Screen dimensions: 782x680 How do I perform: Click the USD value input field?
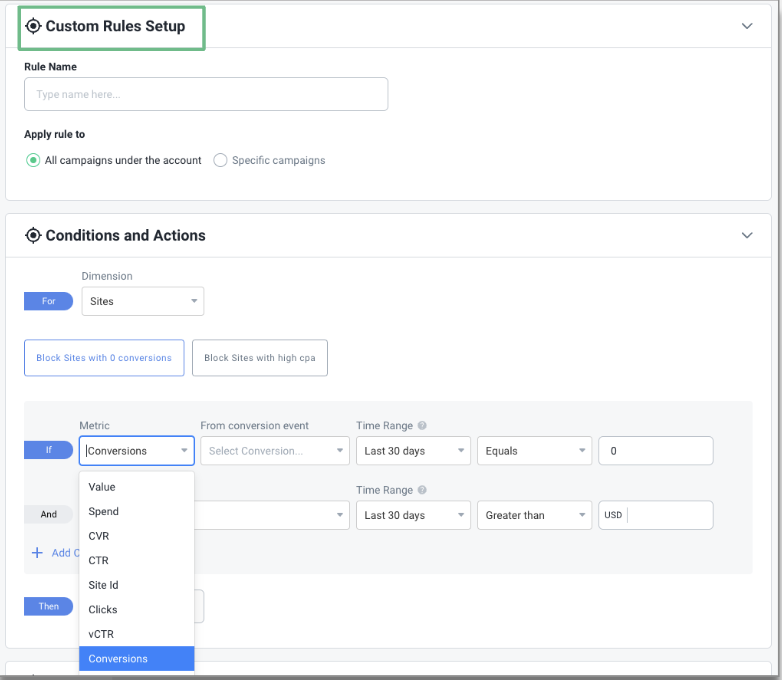tap(667, 515)
